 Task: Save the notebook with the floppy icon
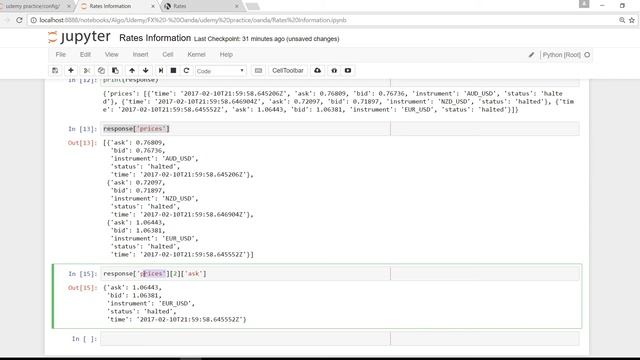tap(55, 71)
